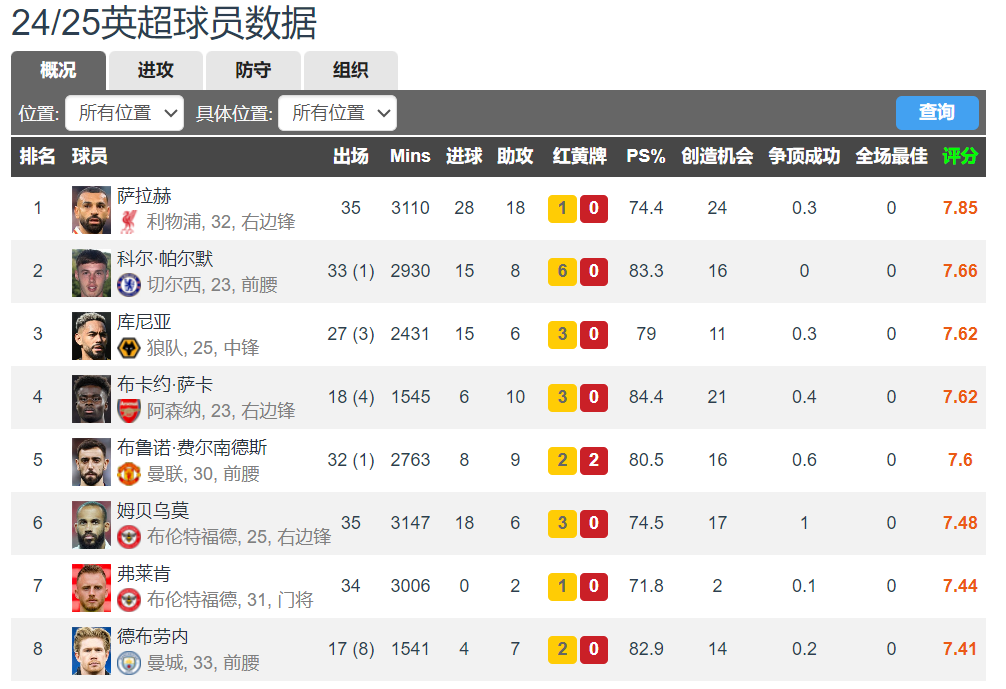This screenshot has height=689, width=1006.
Task: Click 布鲁诺·费尔南德斯's red card badge showing 2
Action: [x=593, y=461]
